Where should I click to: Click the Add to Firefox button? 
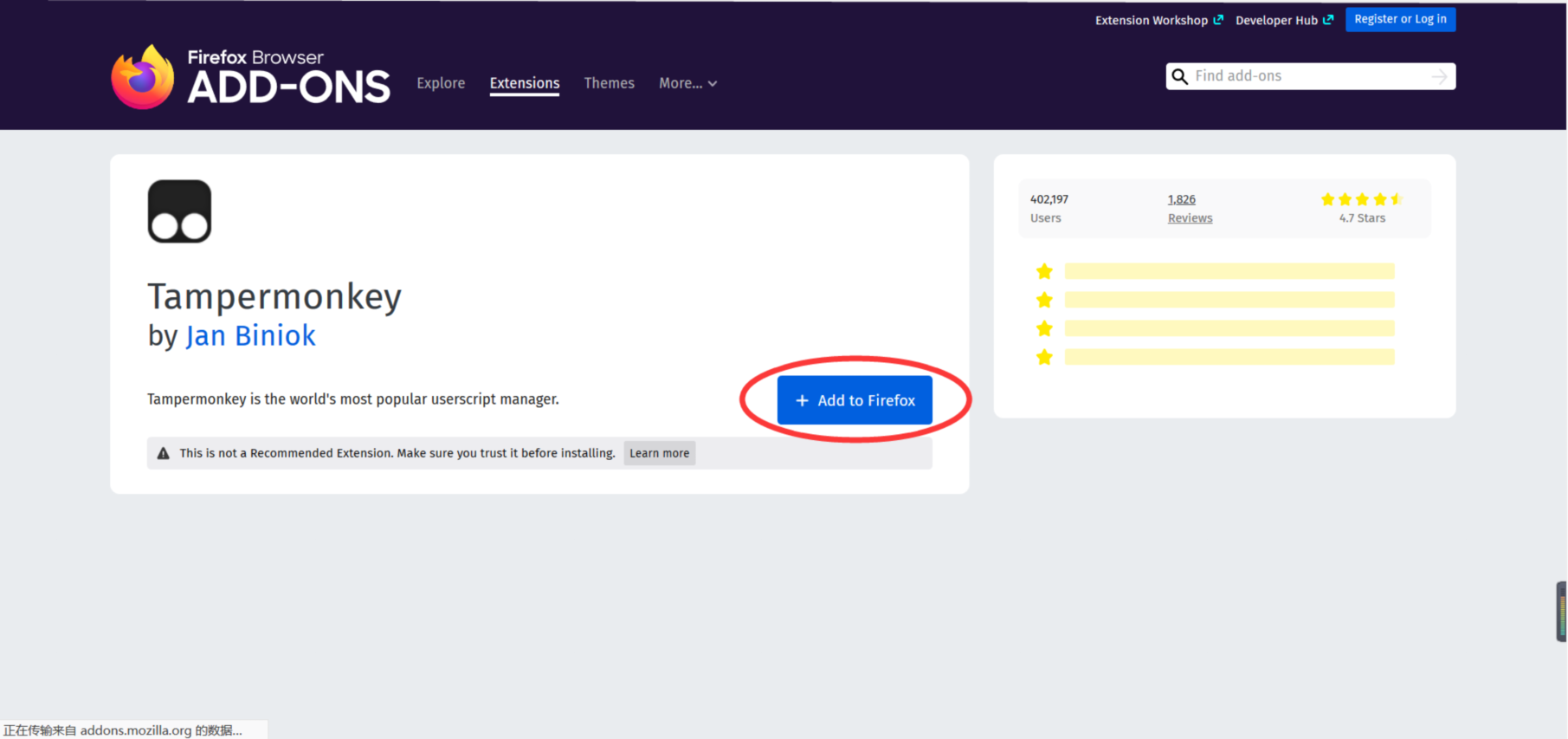(855, 400)
